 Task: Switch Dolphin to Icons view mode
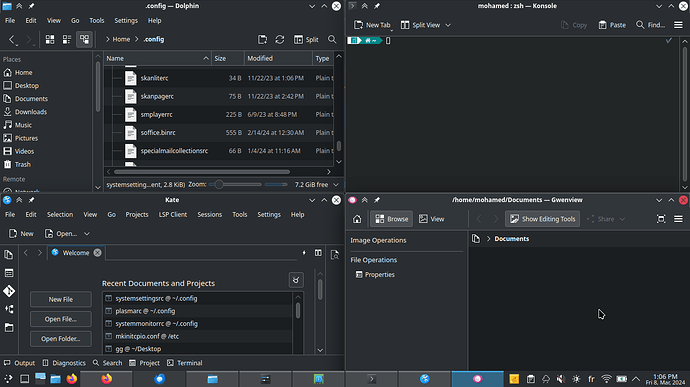50,40
